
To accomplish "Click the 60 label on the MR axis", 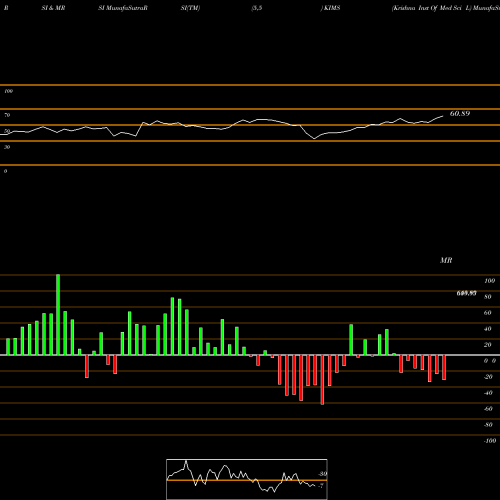I will click(488, 313).
